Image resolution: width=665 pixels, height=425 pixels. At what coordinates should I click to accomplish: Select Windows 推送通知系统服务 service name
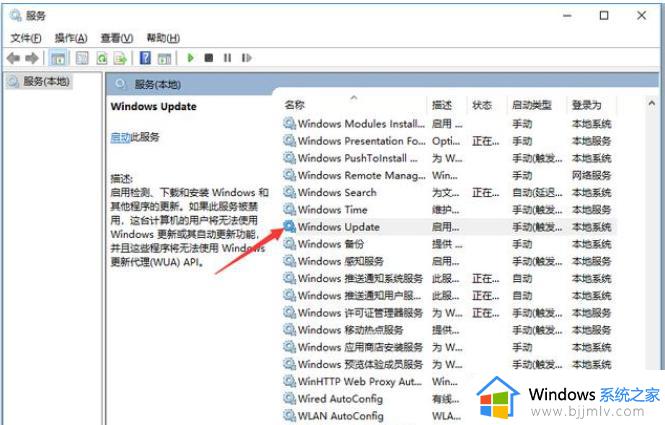tap(360, 278)
